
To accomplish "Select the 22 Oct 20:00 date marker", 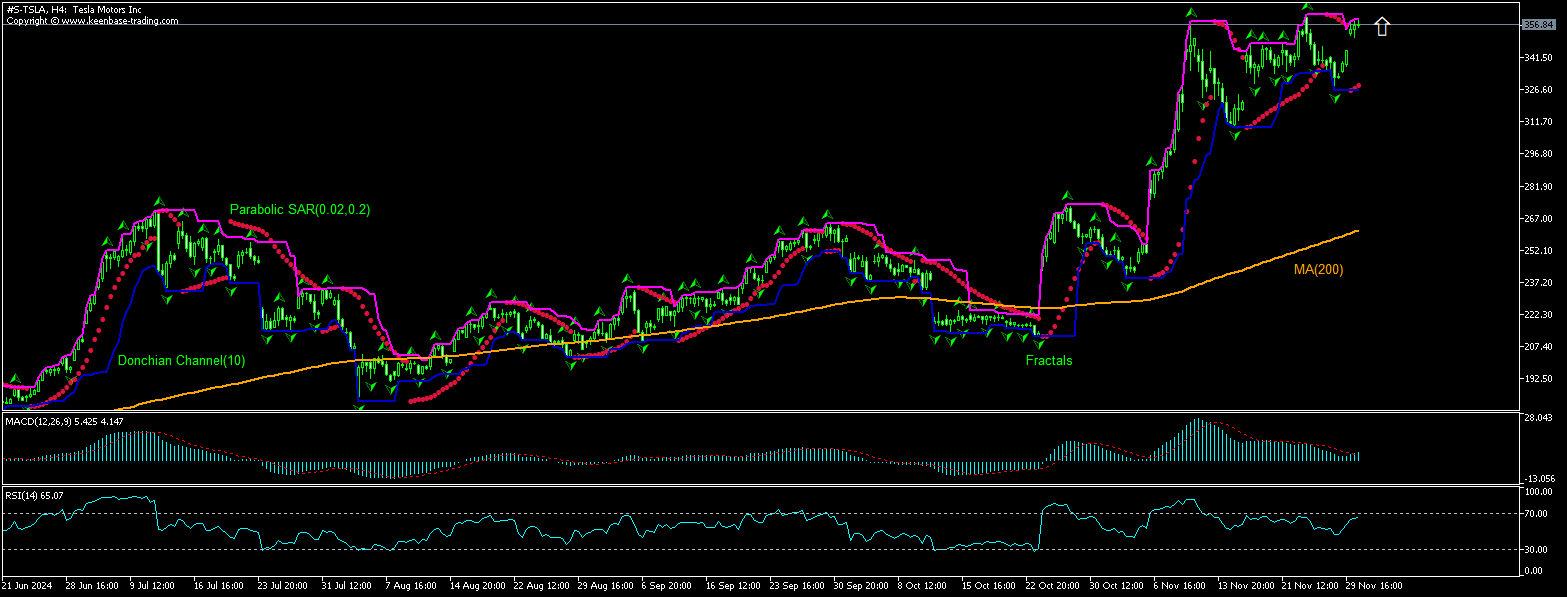I will point(1053,583).
